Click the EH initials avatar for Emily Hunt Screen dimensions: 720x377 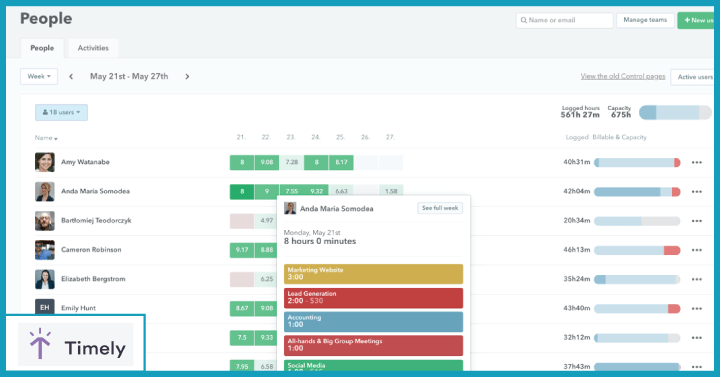click(45, 307)
